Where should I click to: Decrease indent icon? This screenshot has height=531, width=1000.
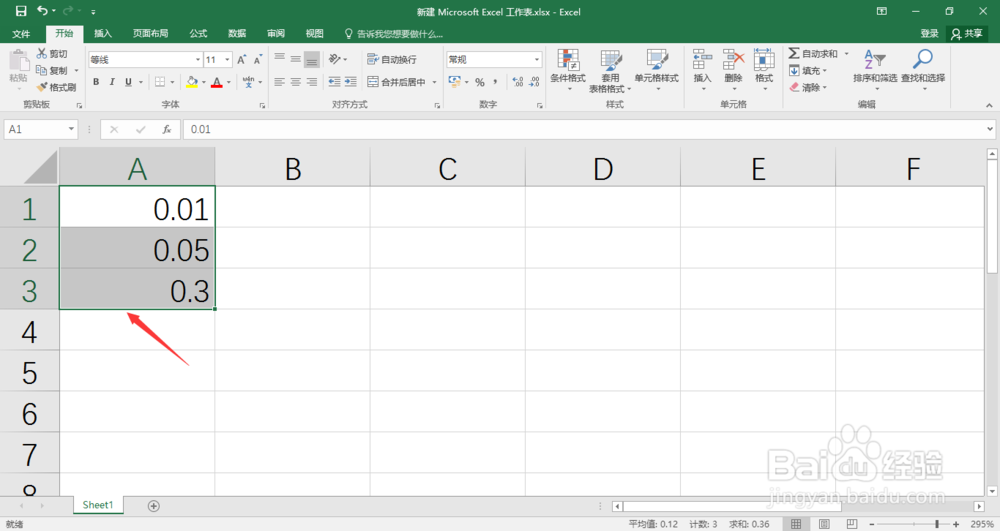[334, 82]
